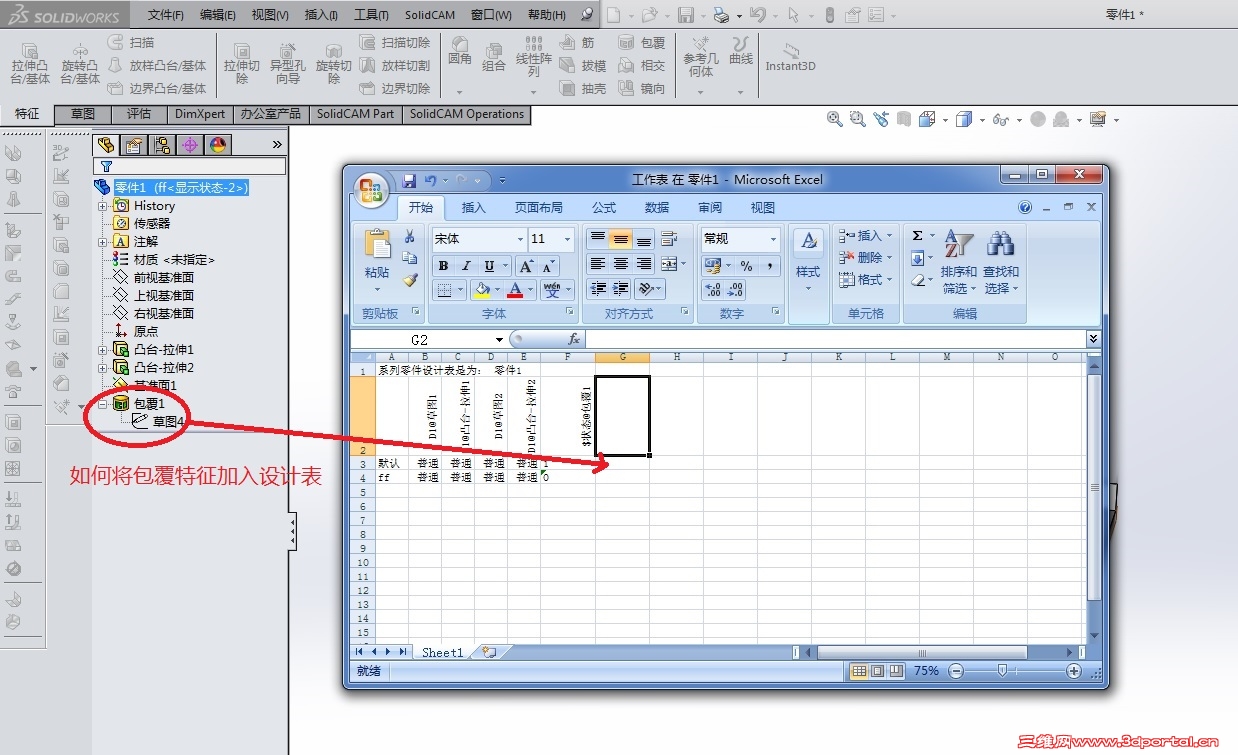Image resolution: width=1238 pixels, height=755 pixels.
Task: Apply the red font color in Excel
Action: (515, 290)
